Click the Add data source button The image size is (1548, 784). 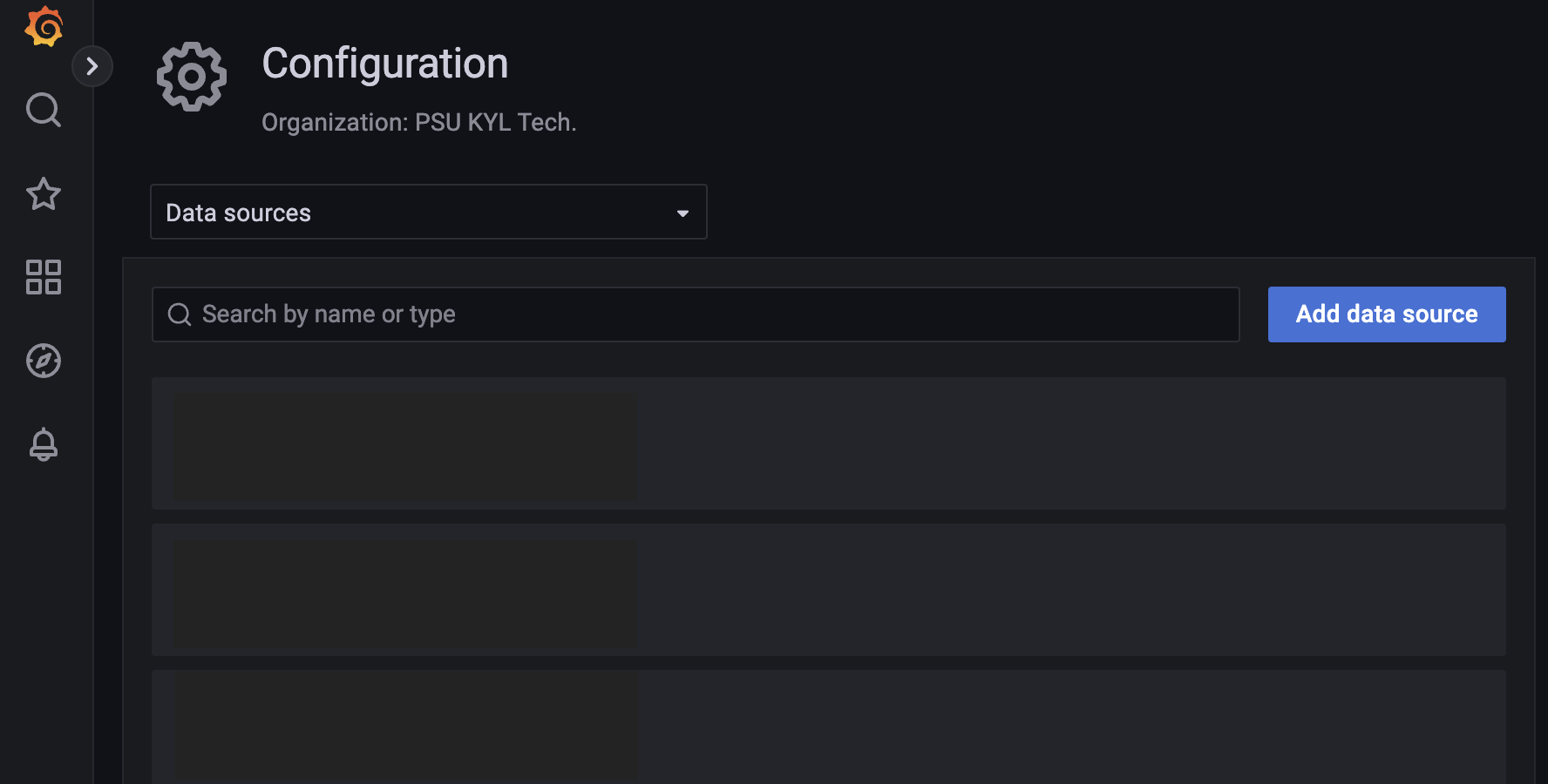tap(1386, 314)
